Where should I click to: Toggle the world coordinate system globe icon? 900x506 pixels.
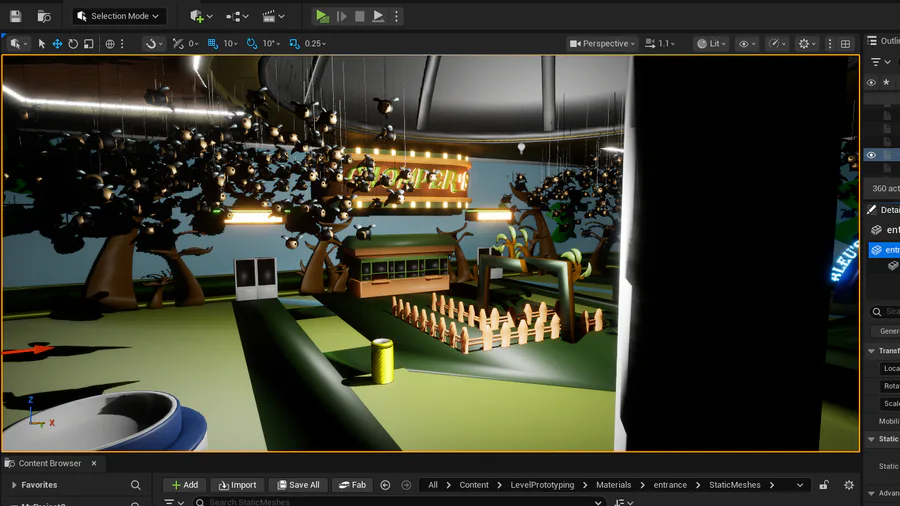(x=110, y=44)
